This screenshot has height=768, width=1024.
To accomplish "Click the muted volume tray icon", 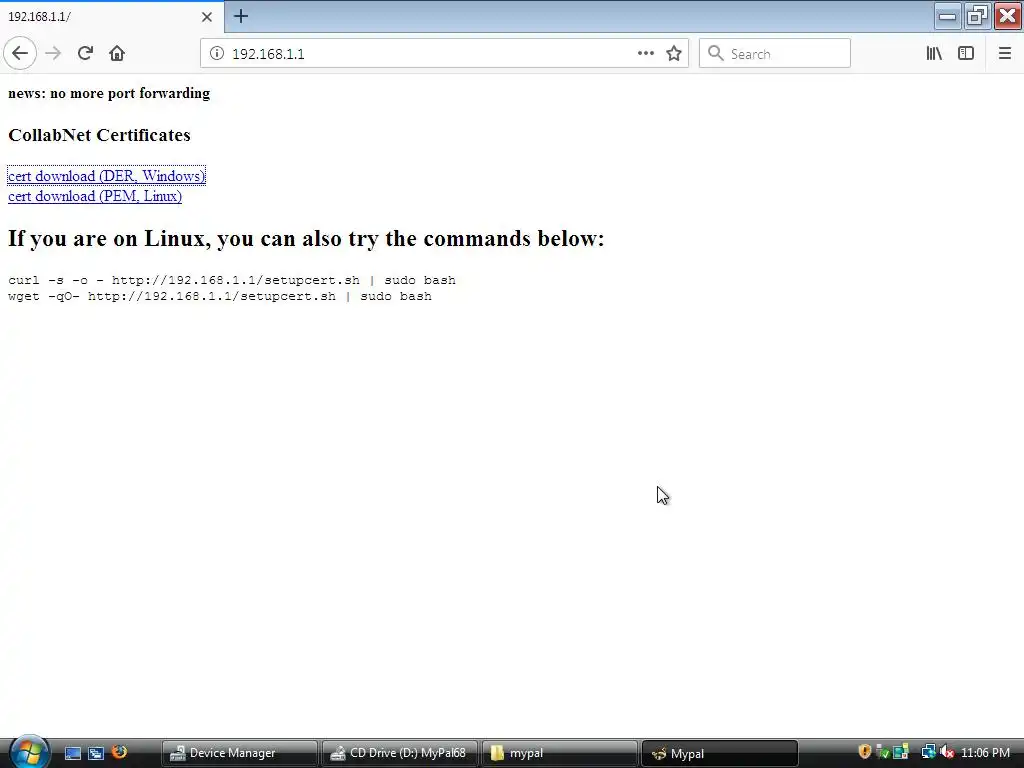I will 947,752.
